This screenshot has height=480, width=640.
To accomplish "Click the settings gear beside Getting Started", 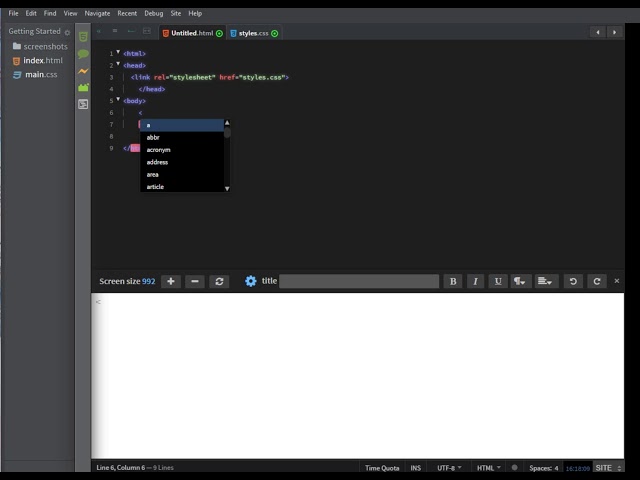I will pyautogui.click(x=67, y=32).
